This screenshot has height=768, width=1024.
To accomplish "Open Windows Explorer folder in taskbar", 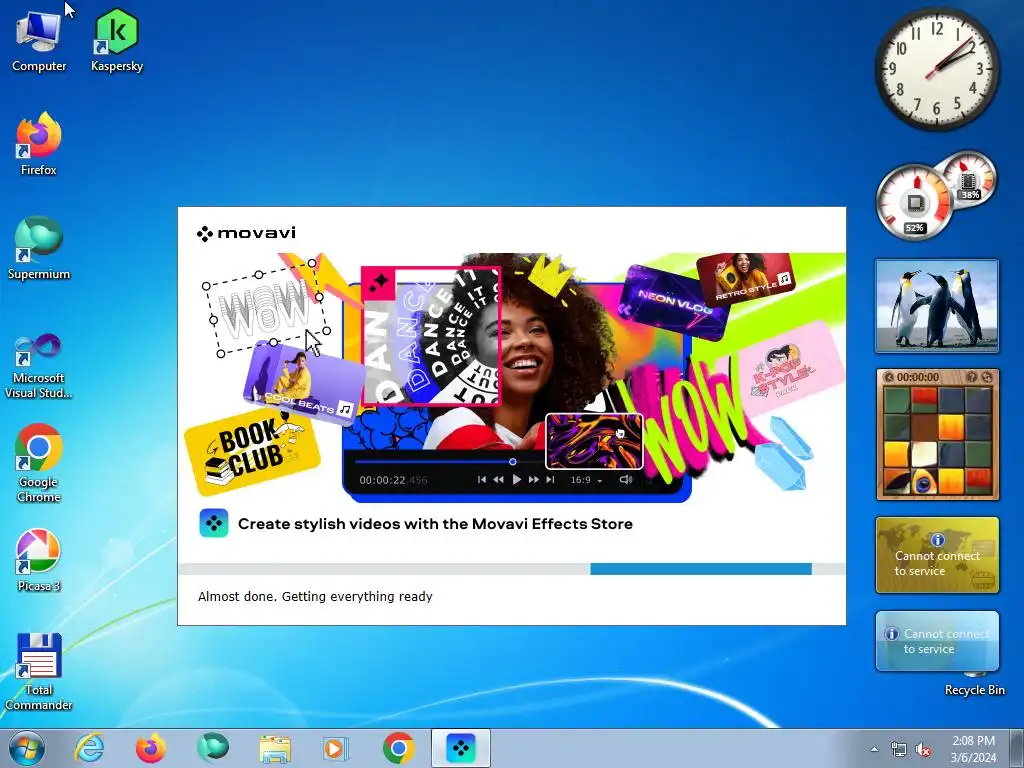I will tap(275, 748).
